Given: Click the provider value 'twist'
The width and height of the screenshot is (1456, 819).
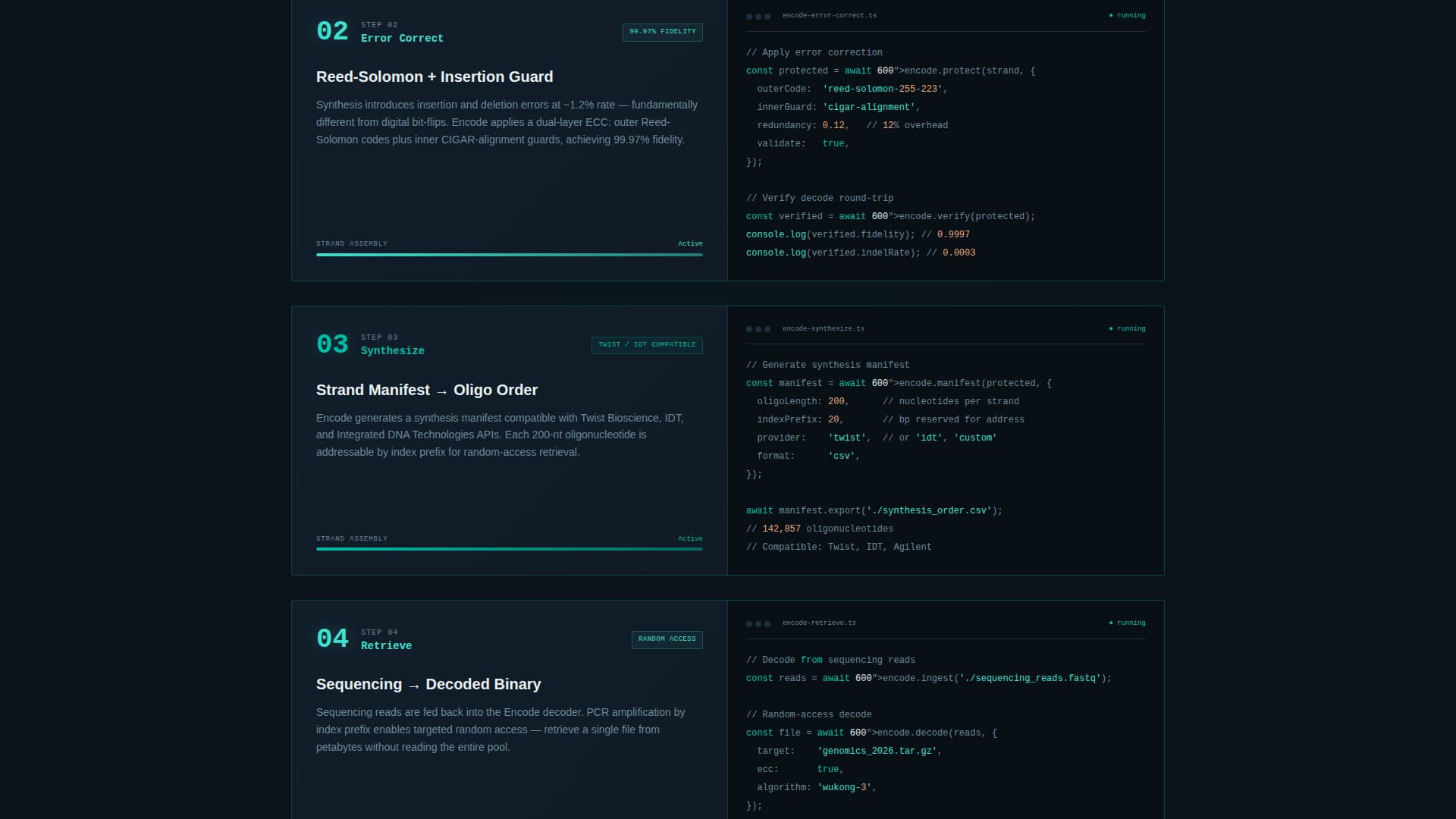Looking at the screenshot, I should point(847,438).
